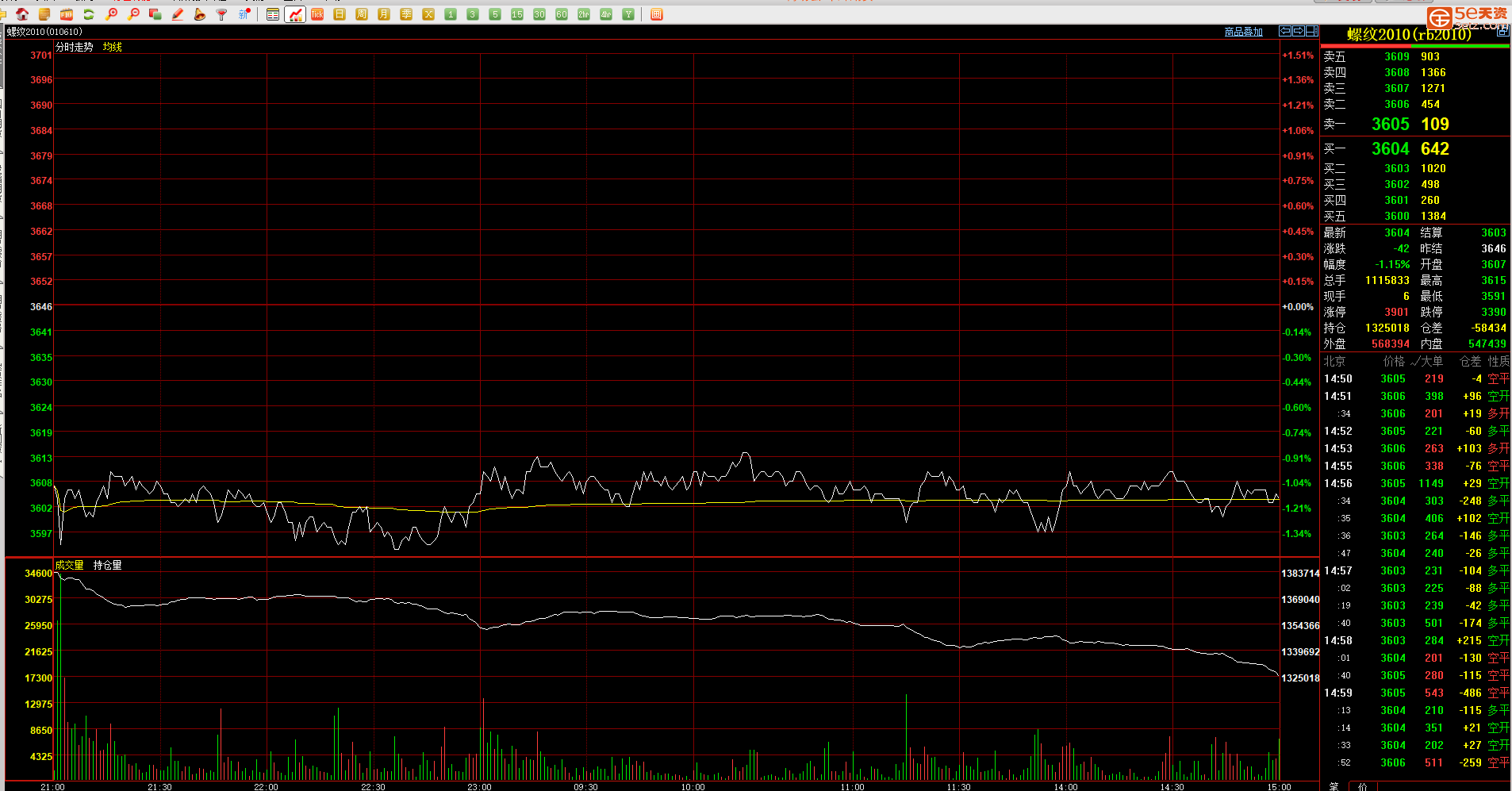Click the alert horn icon

[x=200, y=14]
